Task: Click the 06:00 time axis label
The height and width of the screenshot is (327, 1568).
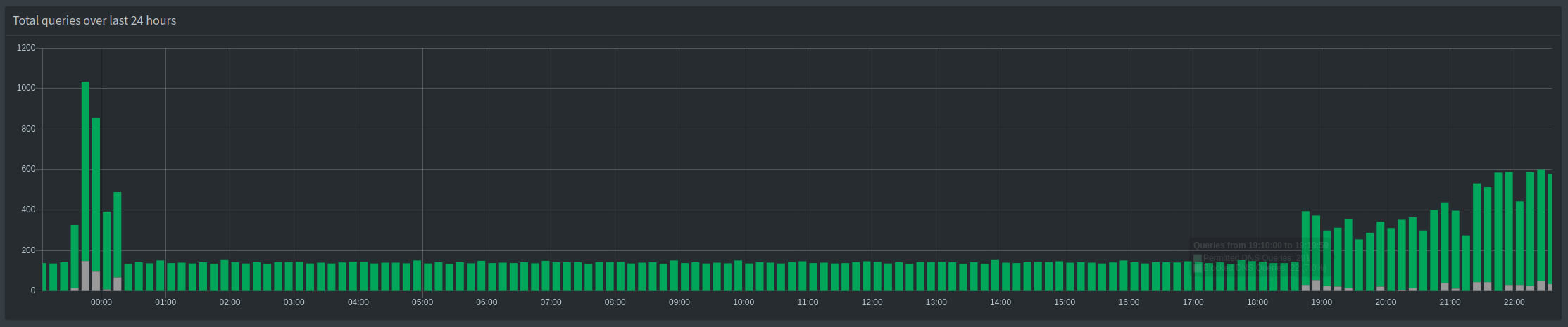Action: coord(487,302)
